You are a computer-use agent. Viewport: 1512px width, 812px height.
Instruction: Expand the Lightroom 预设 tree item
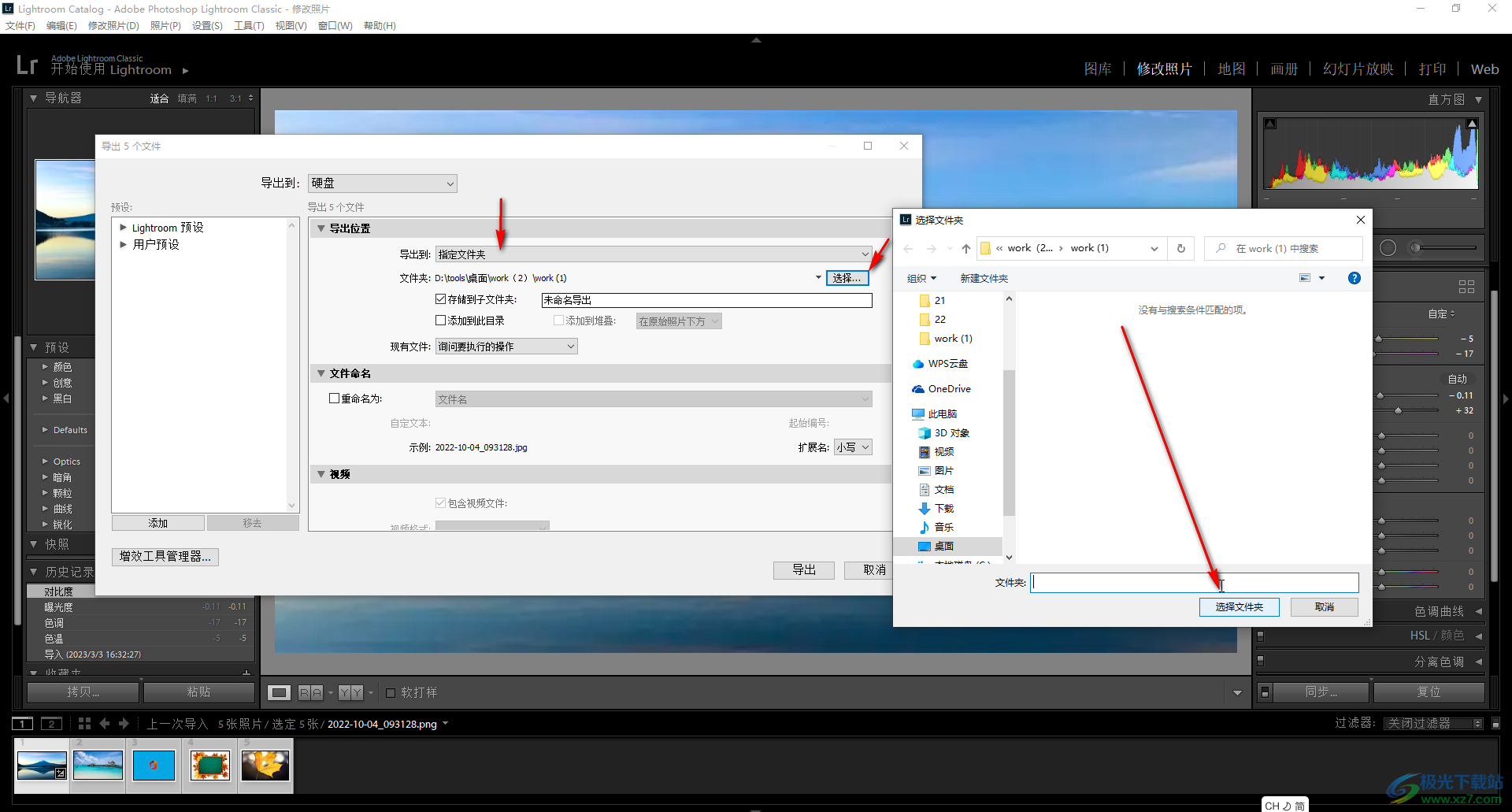(123, 228)
